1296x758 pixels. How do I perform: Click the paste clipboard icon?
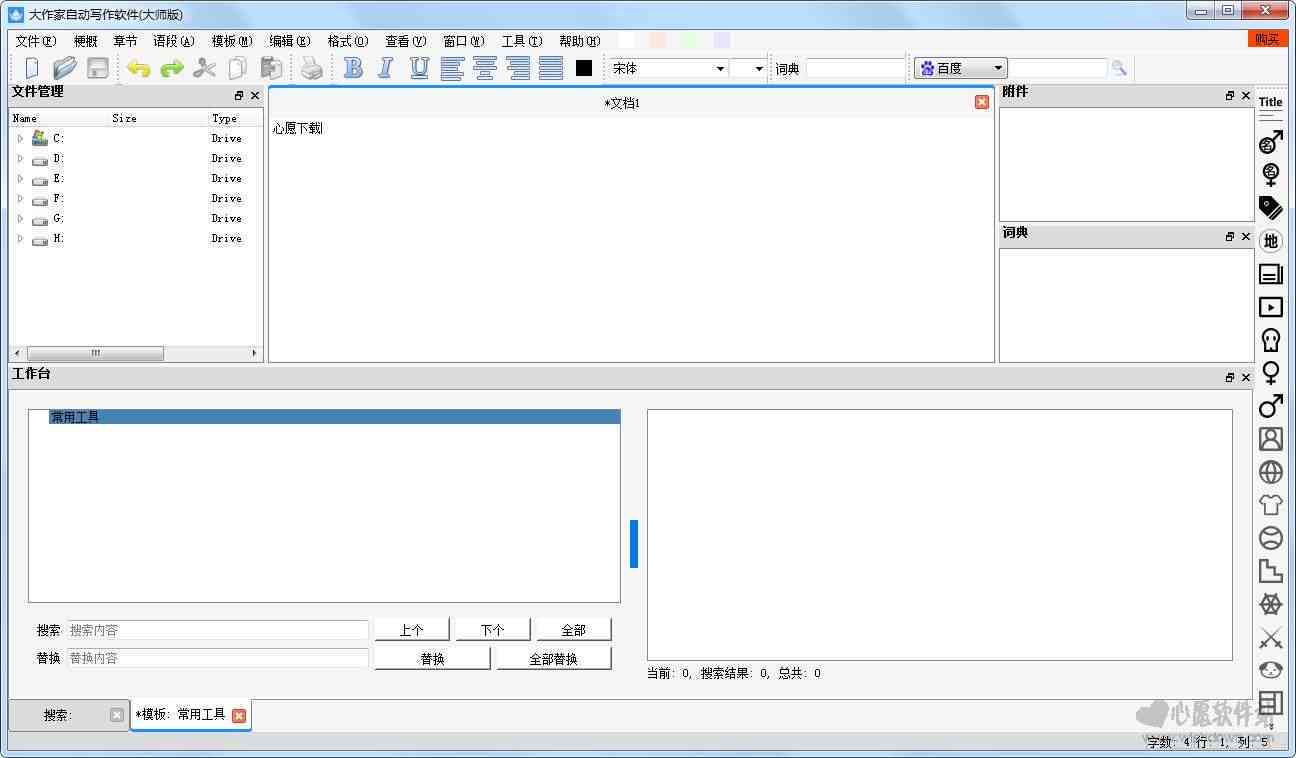[x=271, y=68]
